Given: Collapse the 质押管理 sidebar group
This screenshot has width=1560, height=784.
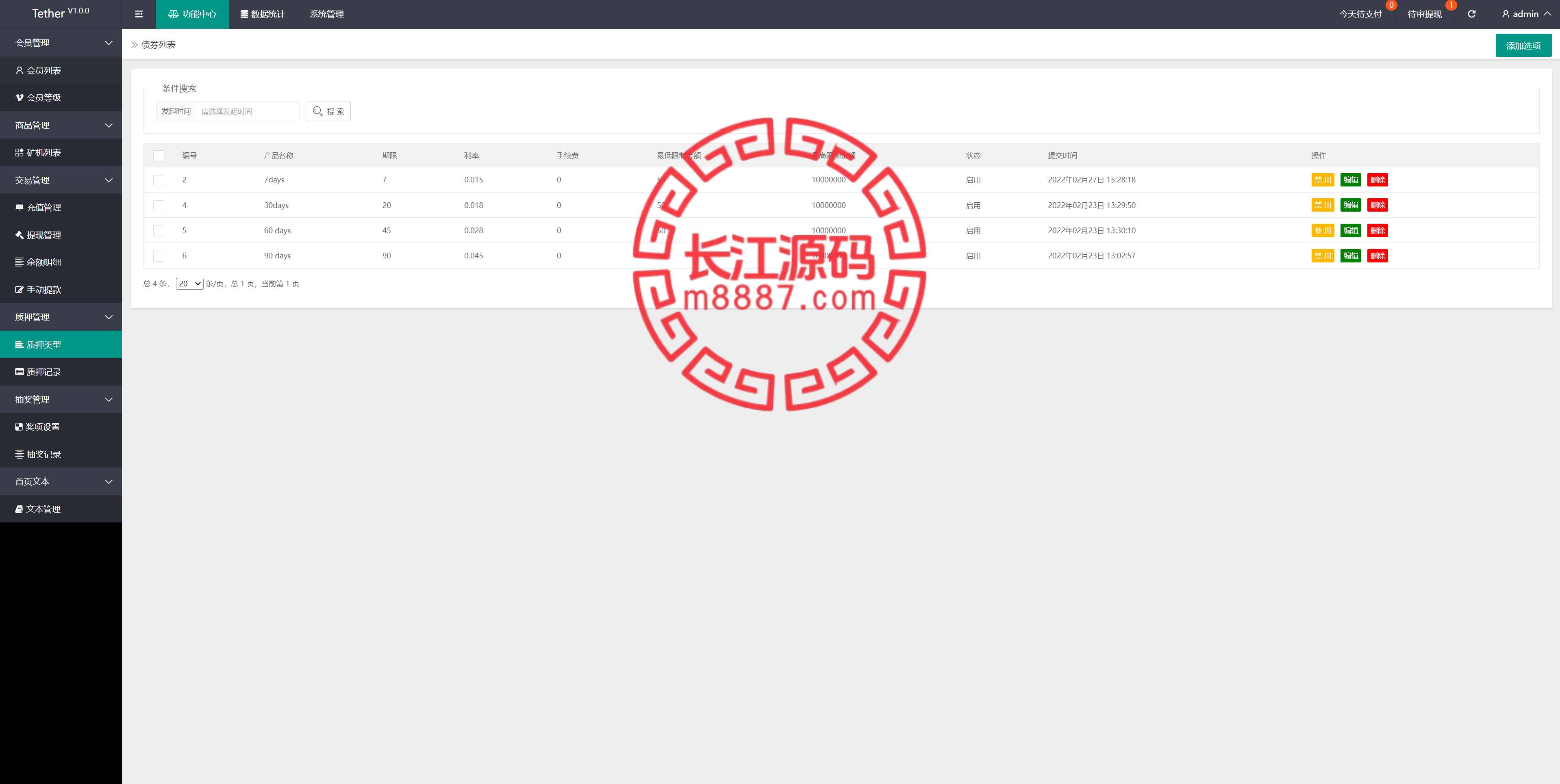Looking at the screenshot, I should click(x=61, y=317).
